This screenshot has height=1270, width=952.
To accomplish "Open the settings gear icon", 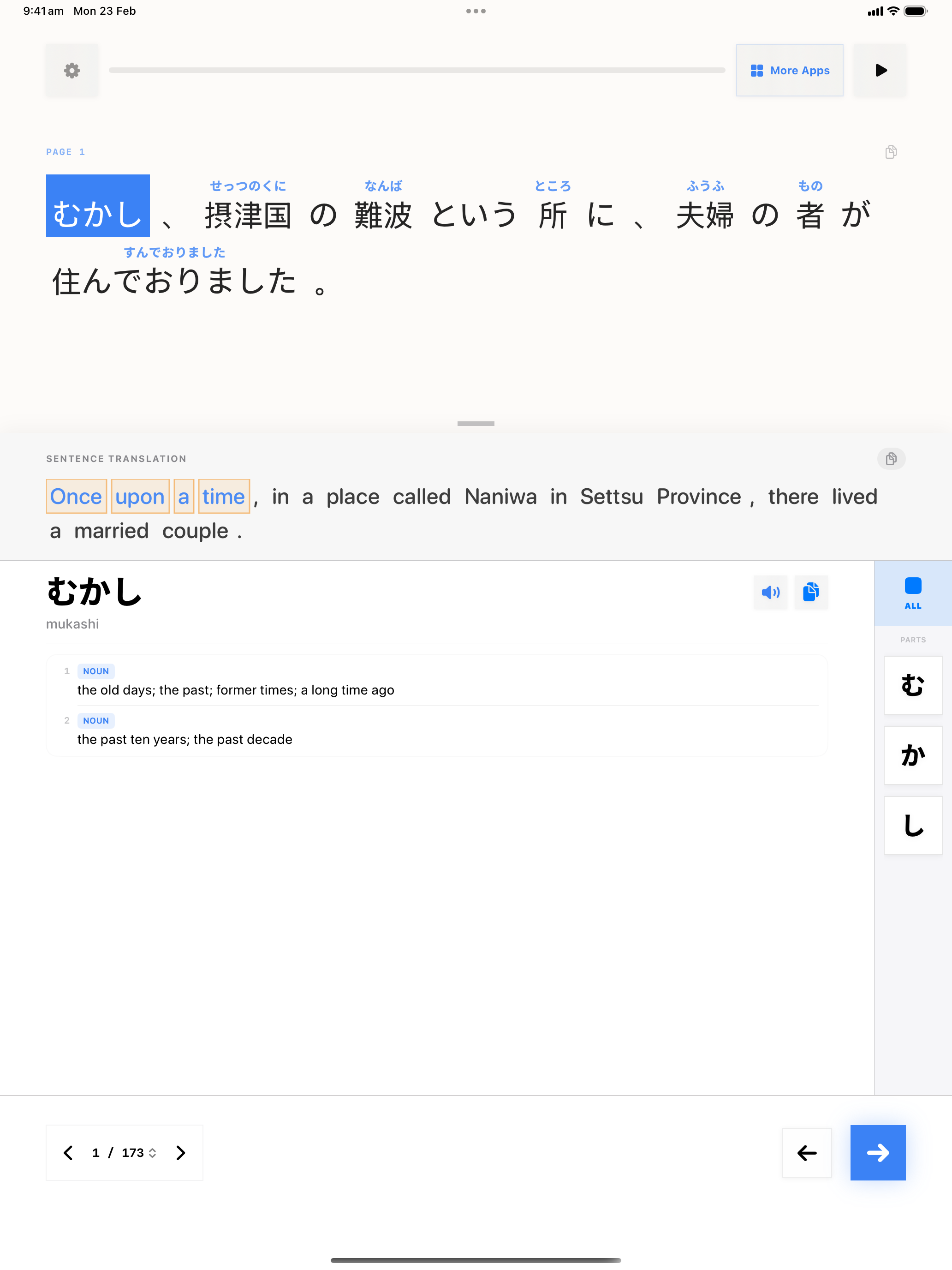I will 72,71.
